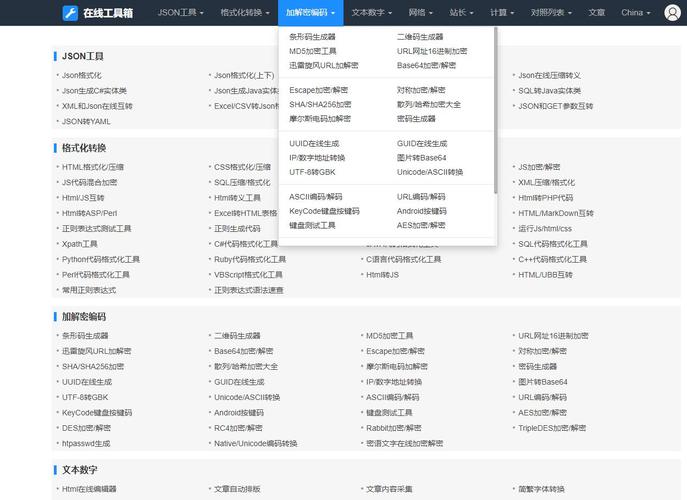The width and height of the screenshot is (687, 500).
Task: Open the 对照列表 nav dropdown
Action: [551, 13]
